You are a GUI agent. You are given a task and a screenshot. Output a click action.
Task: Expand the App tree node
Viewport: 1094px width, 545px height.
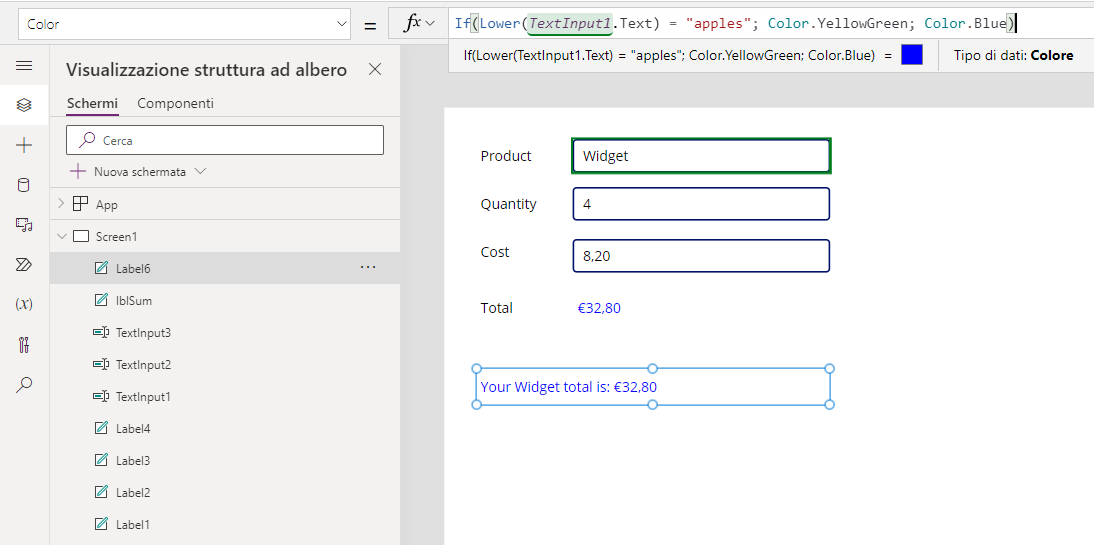(61, 204)
